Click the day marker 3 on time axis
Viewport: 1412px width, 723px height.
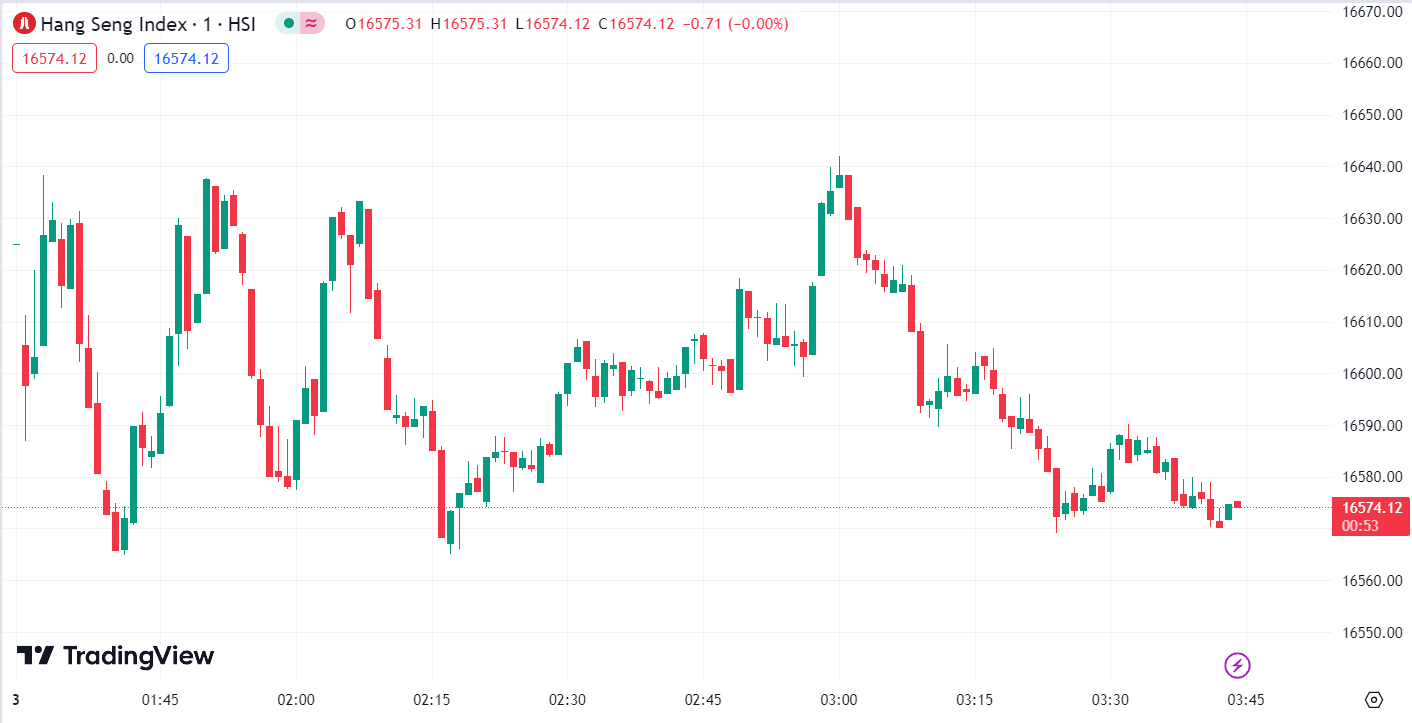point(15,699)
